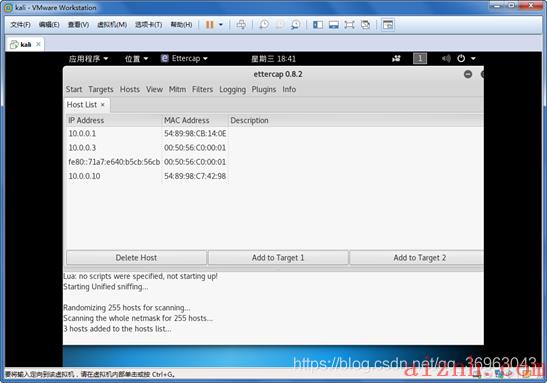The image size is (547, 383).
Task: Enter full screen mode with its icon
Action: (x=350, y=25)
